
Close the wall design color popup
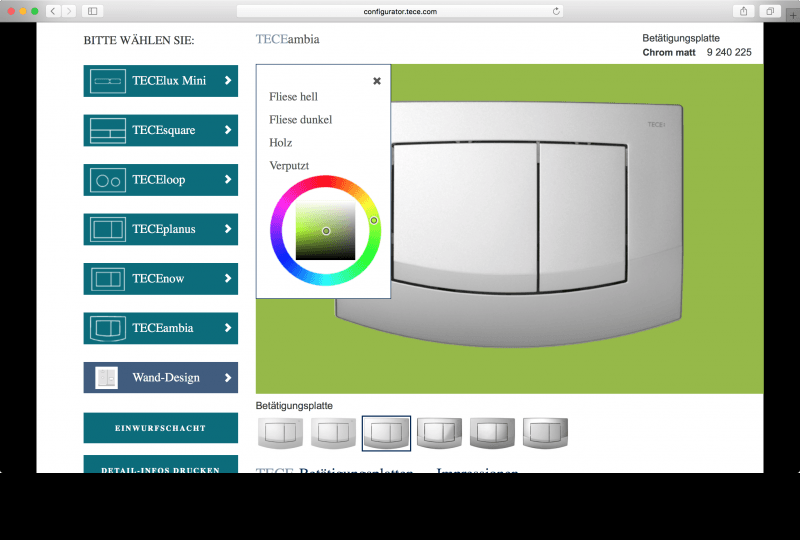coord(376,81)
